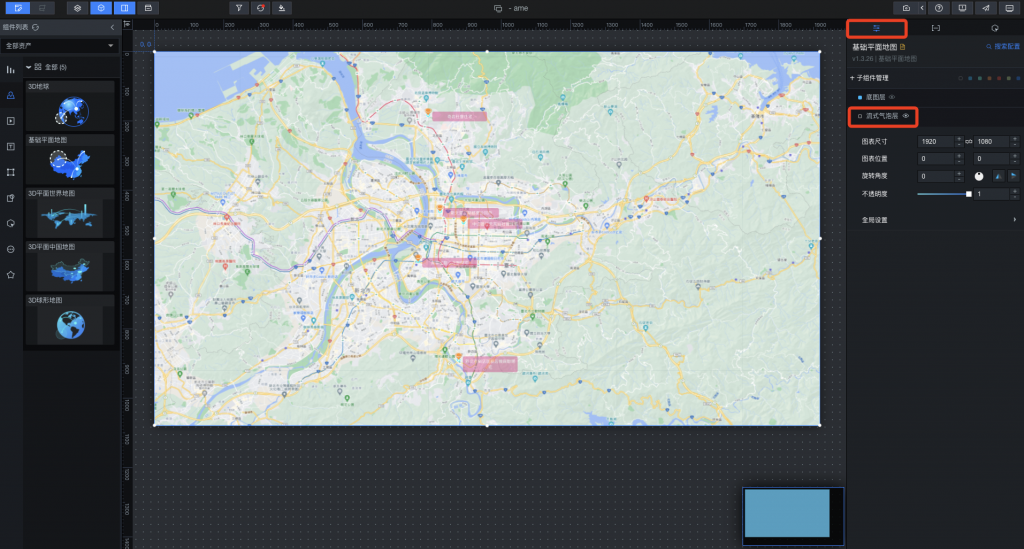1024x549 pixels.
Task: Select the frame nodes category icon
Action: click(10, 172)
